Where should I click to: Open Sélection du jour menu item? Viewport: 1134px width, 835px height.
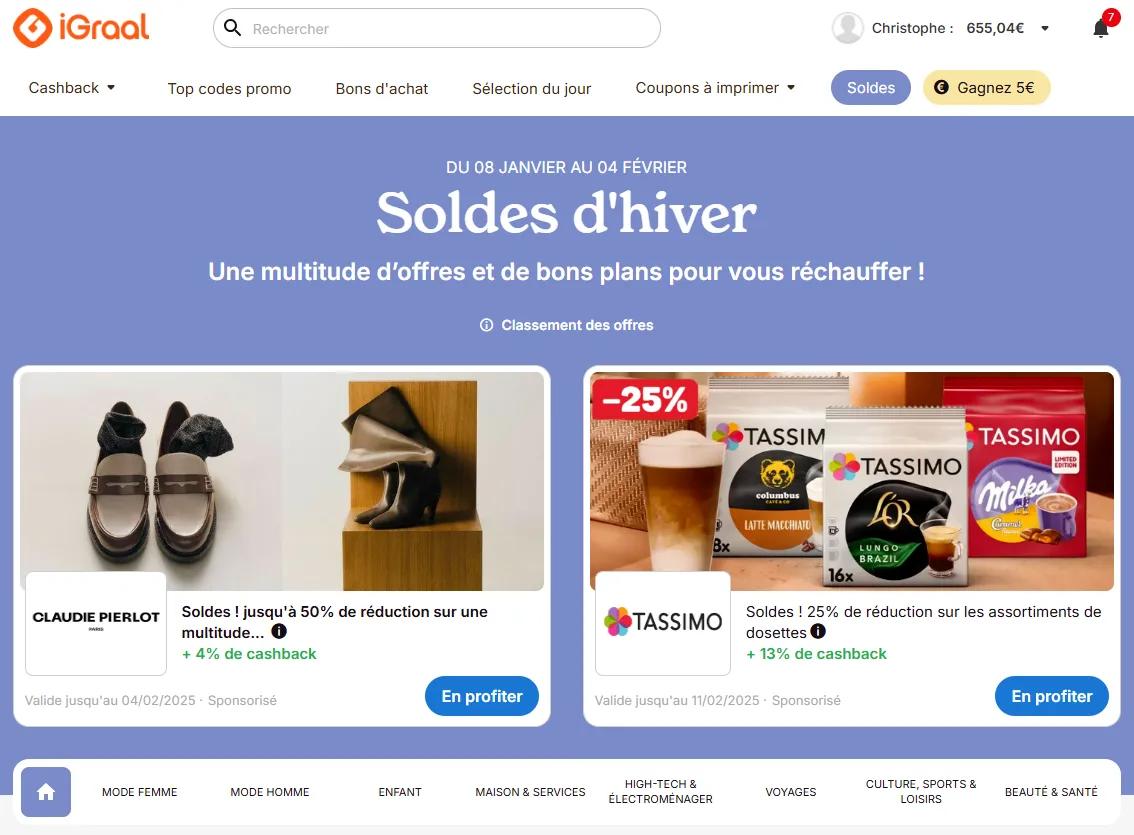point(532,88)
